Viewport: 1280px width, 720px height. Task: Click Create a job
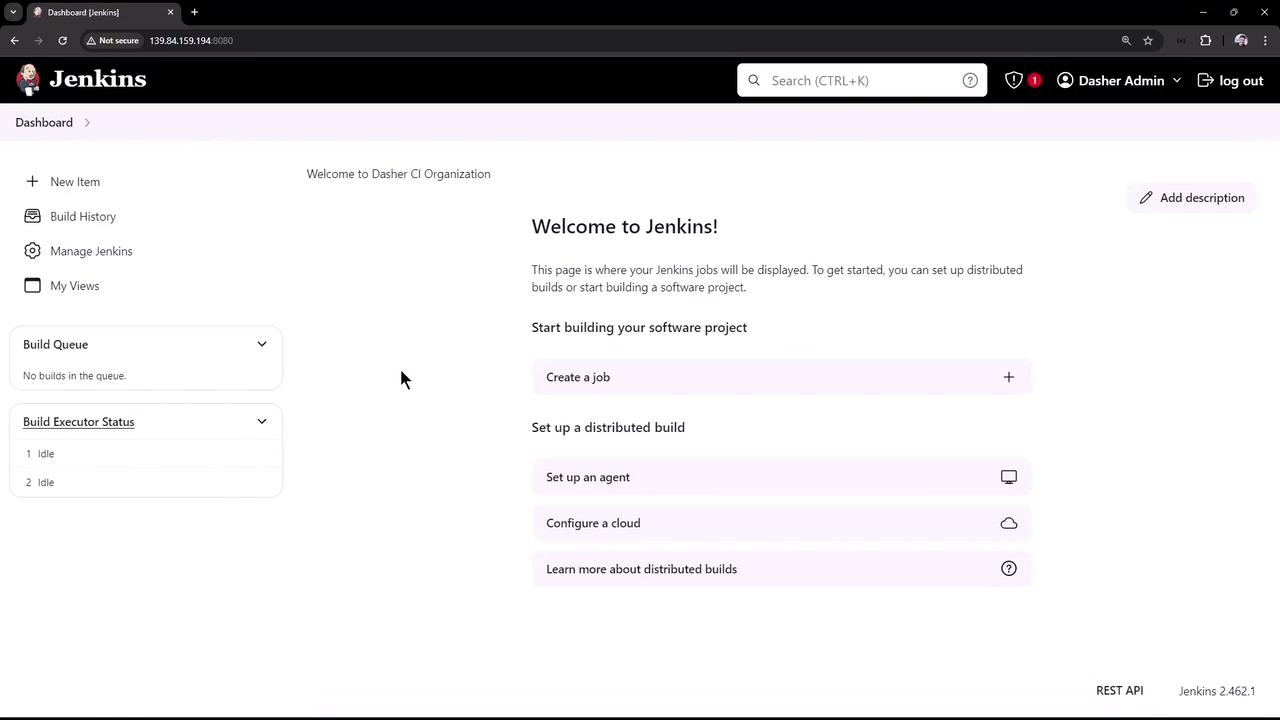[x=781, y=377]
